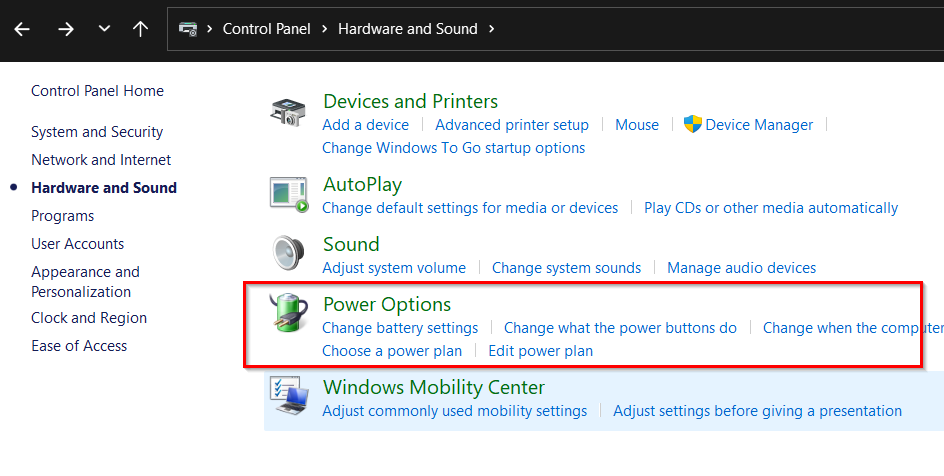Go back with the left arrow

22,29
